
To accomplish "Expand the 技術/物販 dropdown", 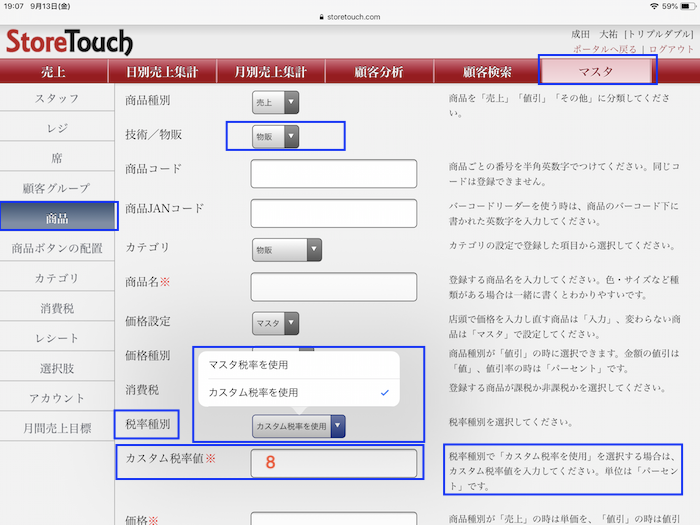I will (x=275, y=137).
